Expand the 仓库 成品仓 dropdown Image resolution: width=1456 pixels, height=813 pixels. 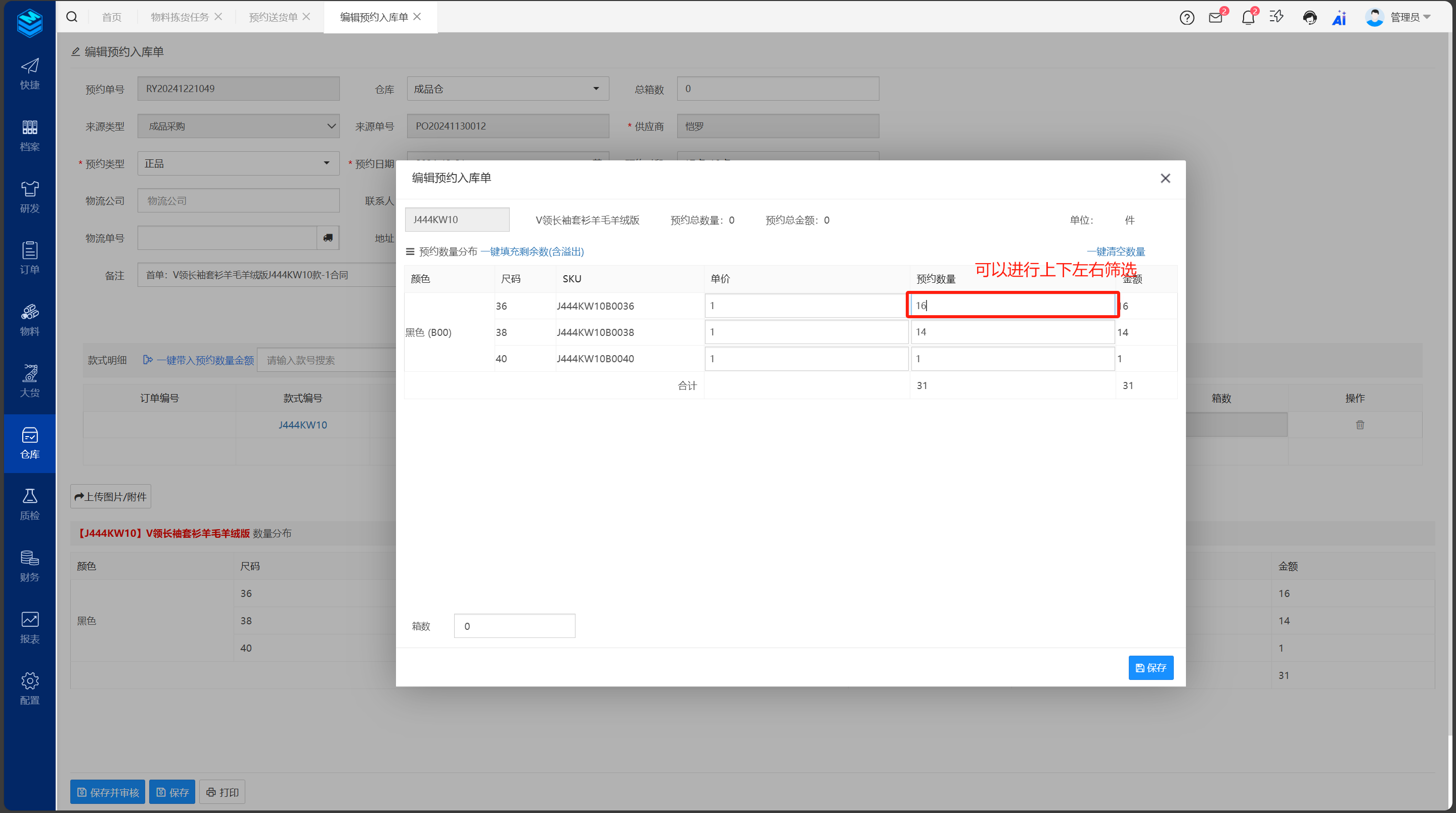point(507,89)
